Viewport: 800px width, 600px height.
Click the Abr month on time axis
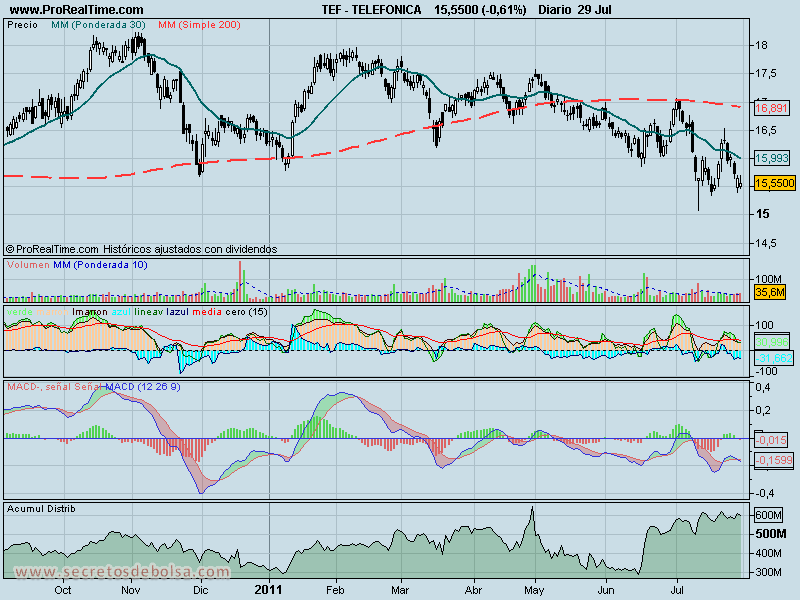(x=474, y=590)
